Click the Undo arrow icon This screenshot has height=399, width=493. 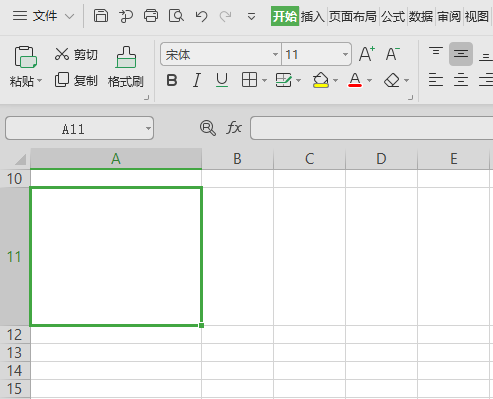coord(201,16)
